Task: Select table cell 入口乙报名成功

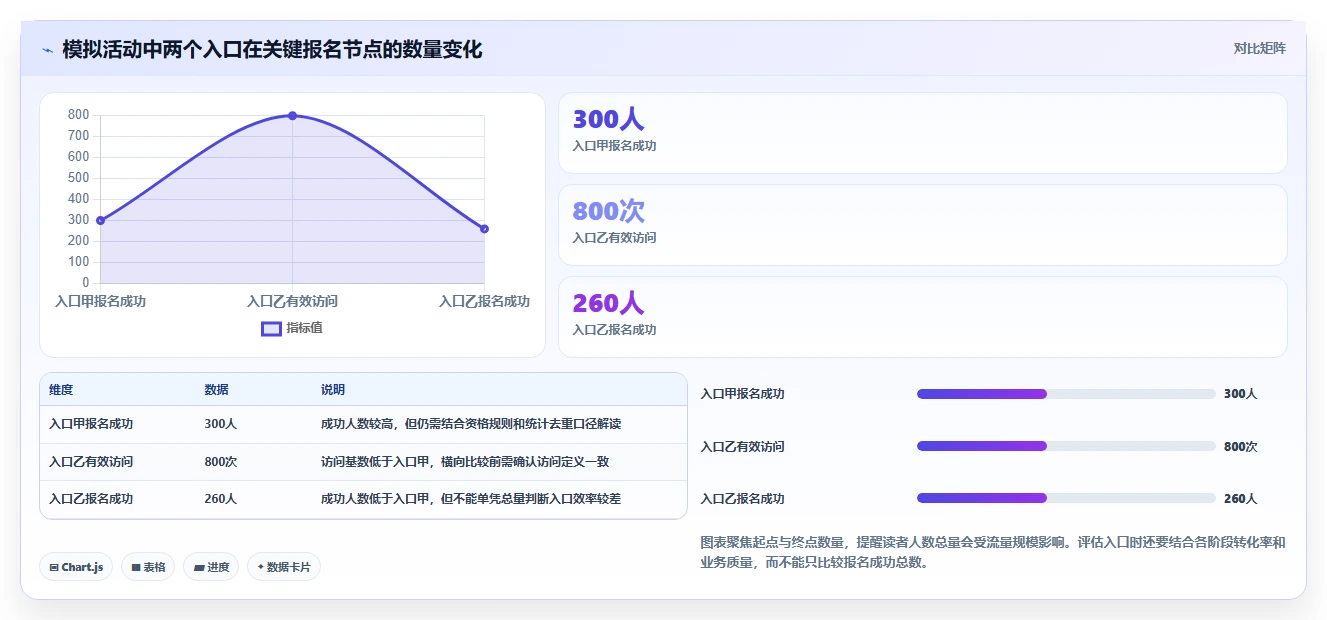Action: 91,499
